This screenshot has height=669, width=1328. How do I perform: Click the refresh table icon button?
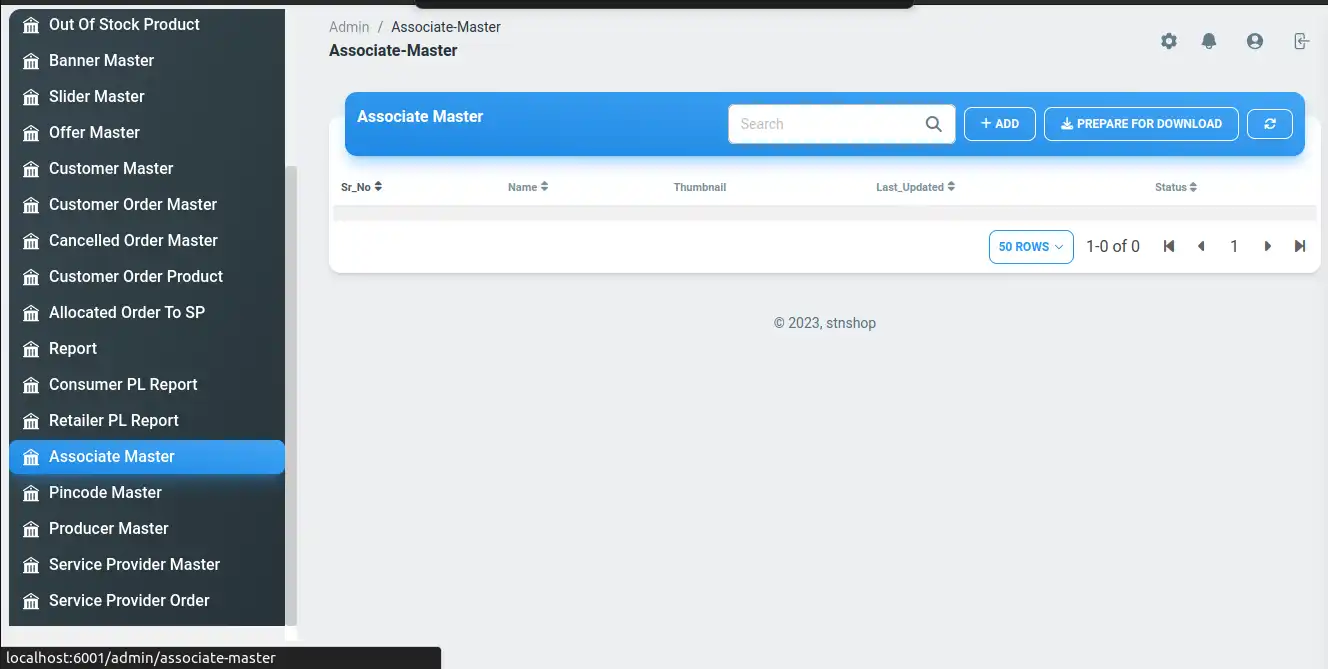(1270, 124)
